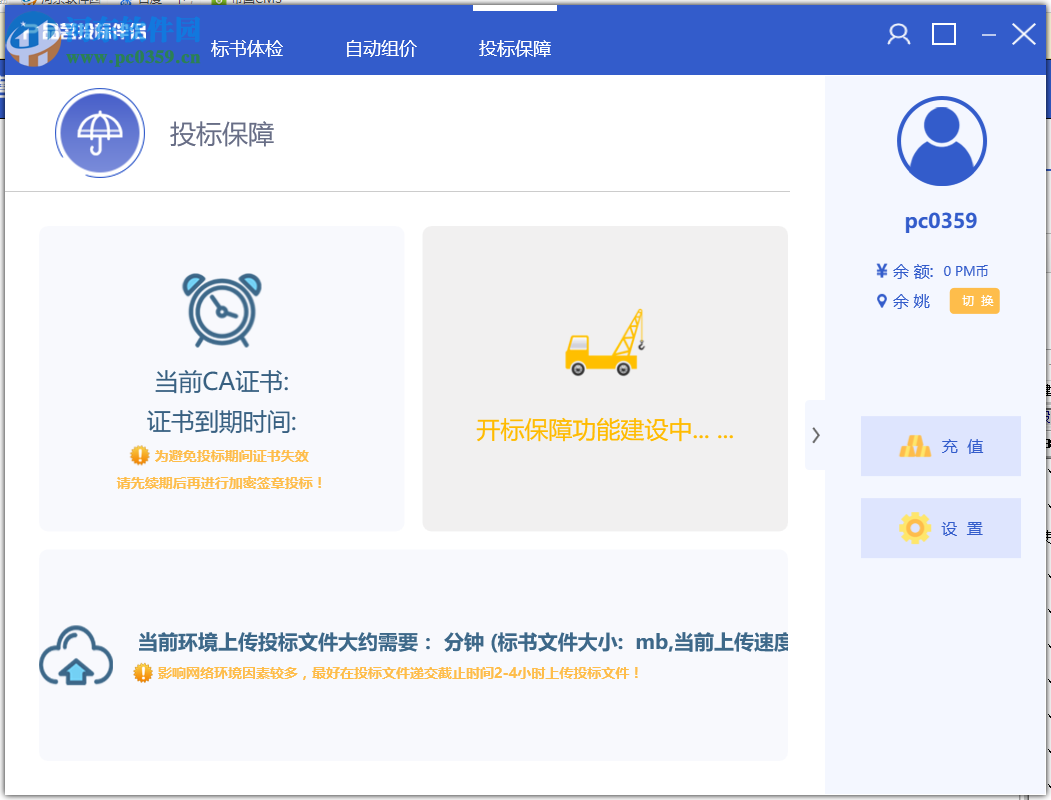Click the pc0359 avatar in the sidebar
The image size is (1051, 800).
point(941,141)
